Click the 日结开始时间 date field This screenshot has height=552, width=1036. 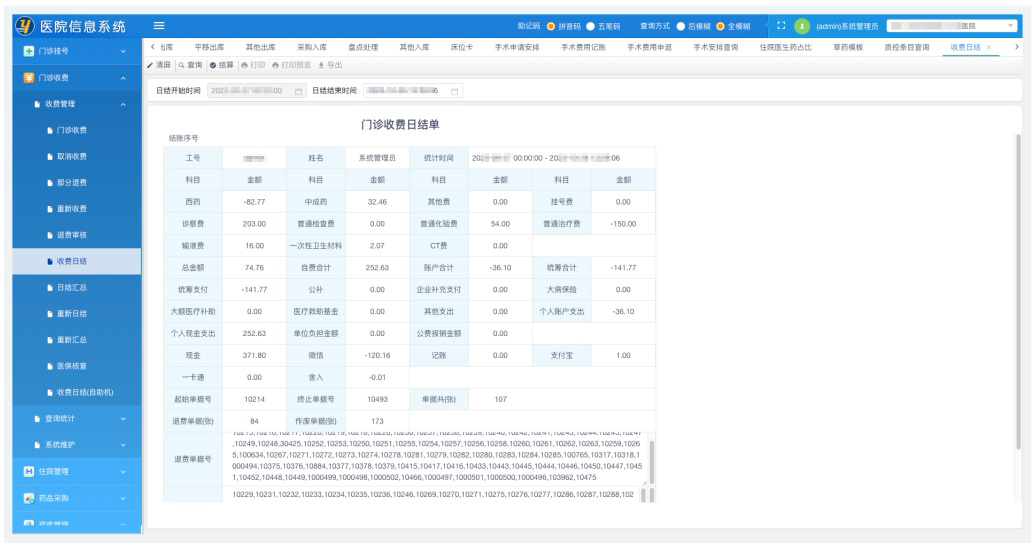coord(257,91)
